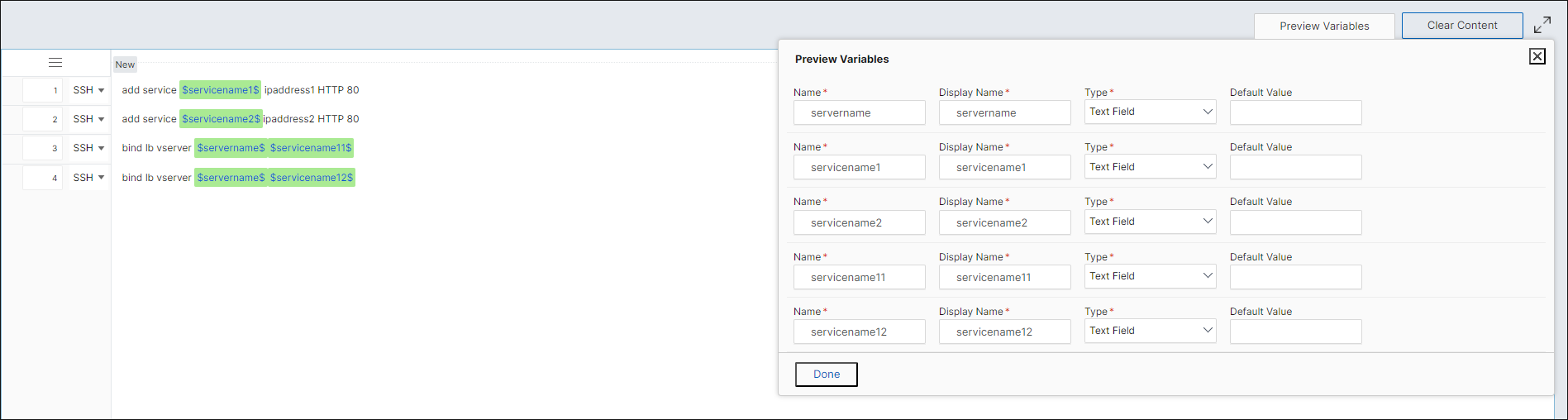Click the Preview Variables button

(1324, 26)
